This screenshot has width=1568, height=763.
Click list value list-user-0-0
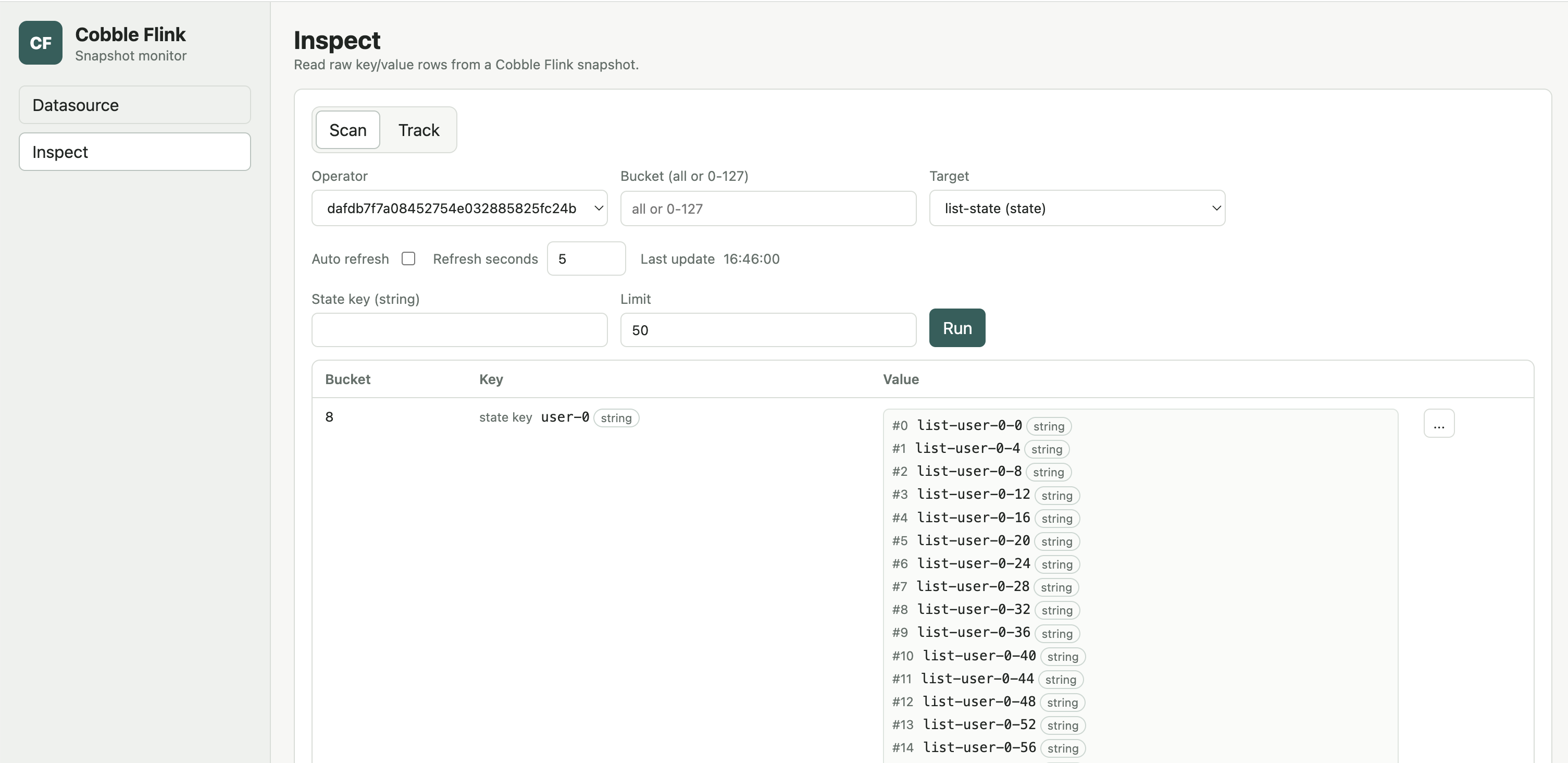[969, 426]
